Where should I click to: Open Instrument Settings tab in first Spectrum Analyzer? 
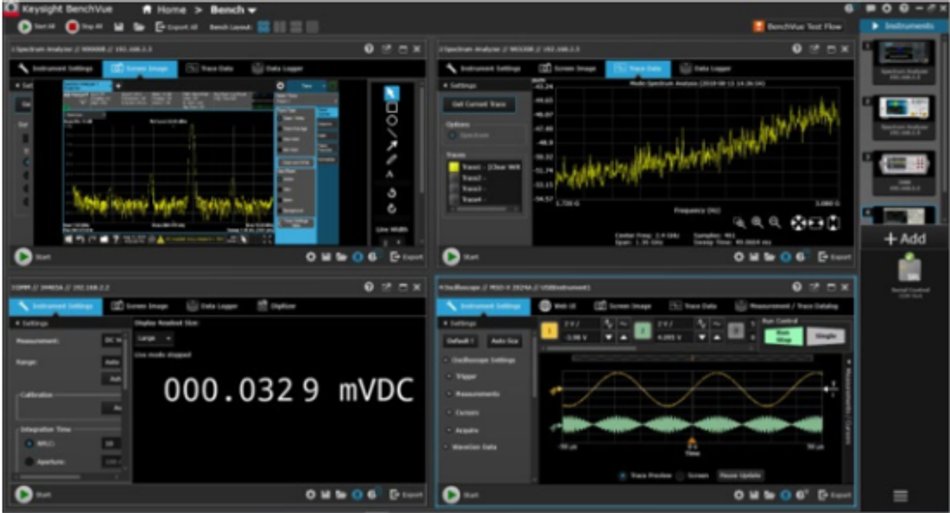click(56, 68)
